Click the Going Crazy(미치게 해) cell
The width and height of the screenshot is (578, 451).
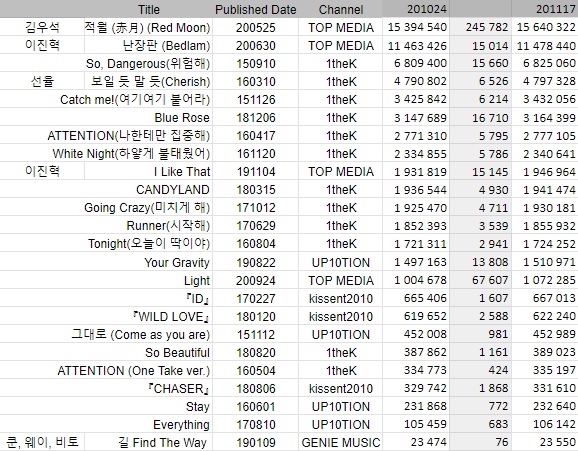(106, 208)
